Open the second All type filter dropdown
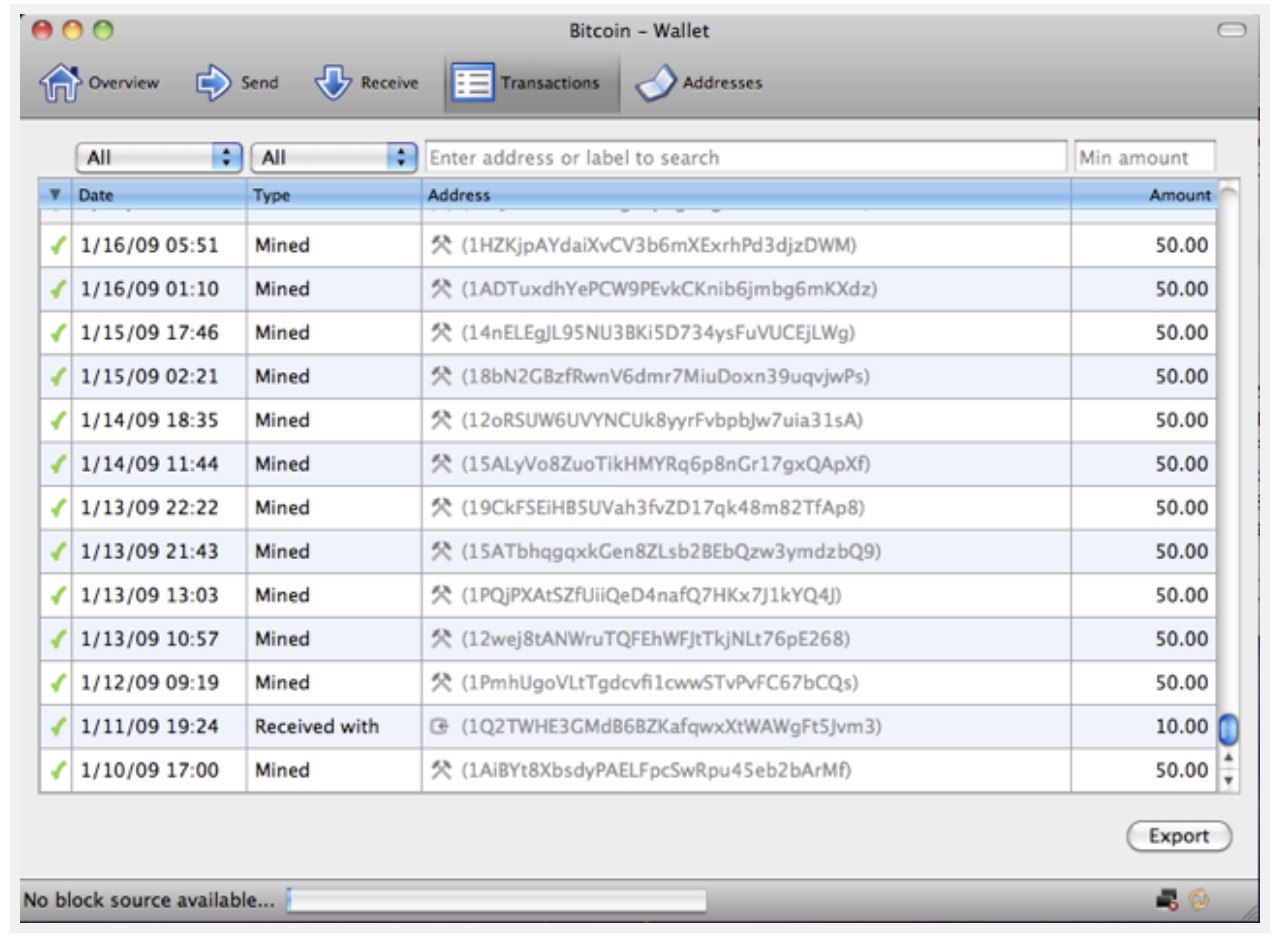Viewport: 1280px width, 938px height. pyautogui.click(x=334, y=157)
